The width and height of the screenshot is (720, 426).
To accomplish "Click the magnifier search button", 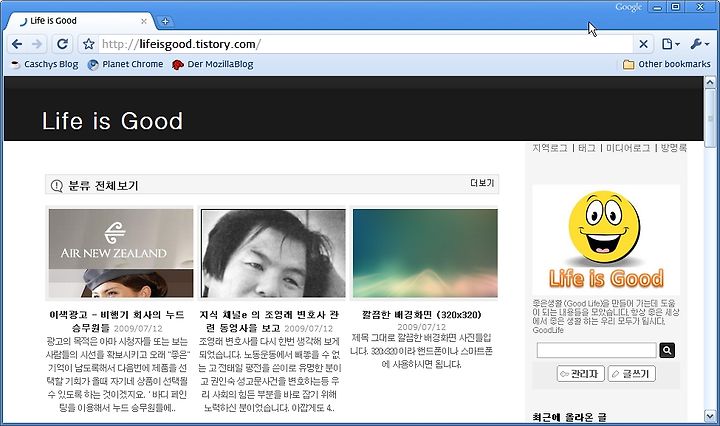I will pyautogui.click(x=667, y=350).
